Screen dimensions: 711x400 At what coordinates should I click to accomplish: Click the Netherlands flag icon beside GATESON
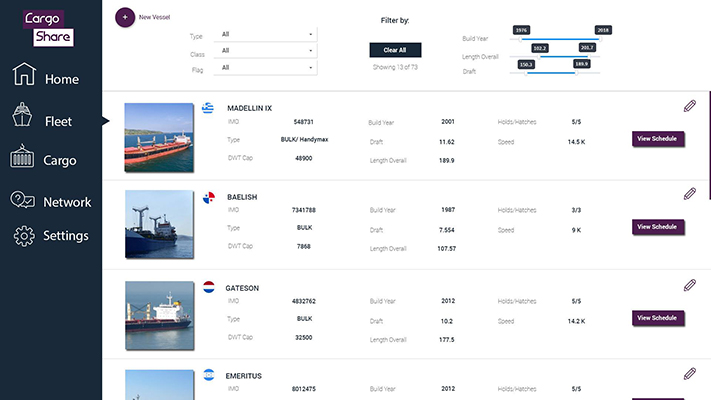[209, 287]
